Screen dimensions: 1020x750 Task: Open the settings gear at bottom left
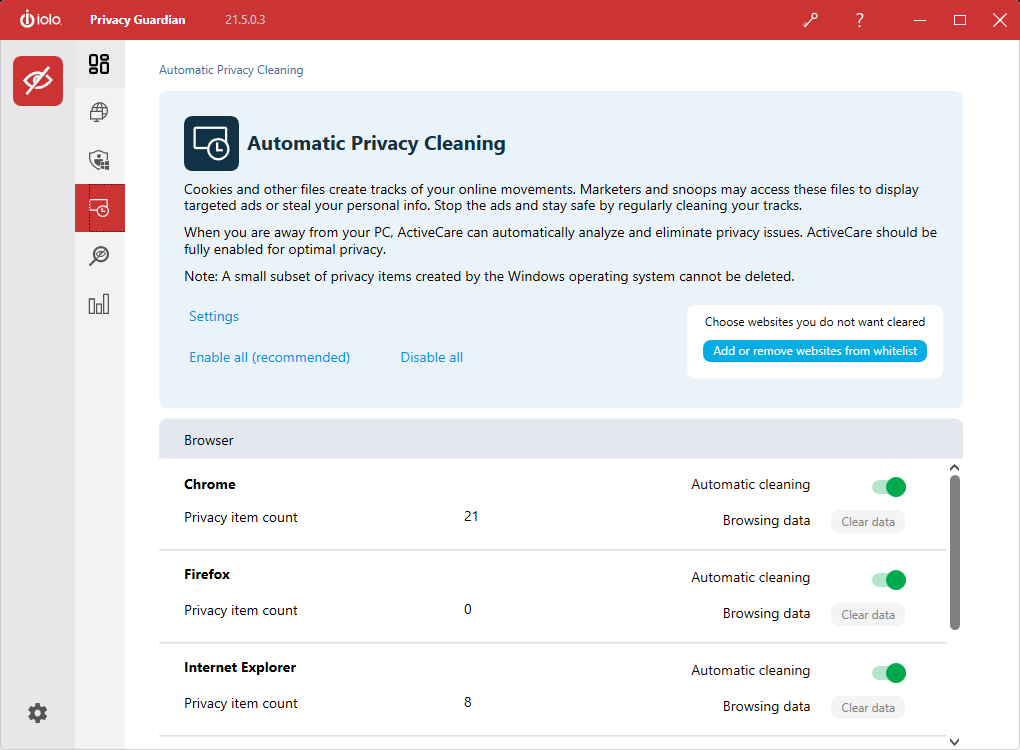click(x=38, y=713)
